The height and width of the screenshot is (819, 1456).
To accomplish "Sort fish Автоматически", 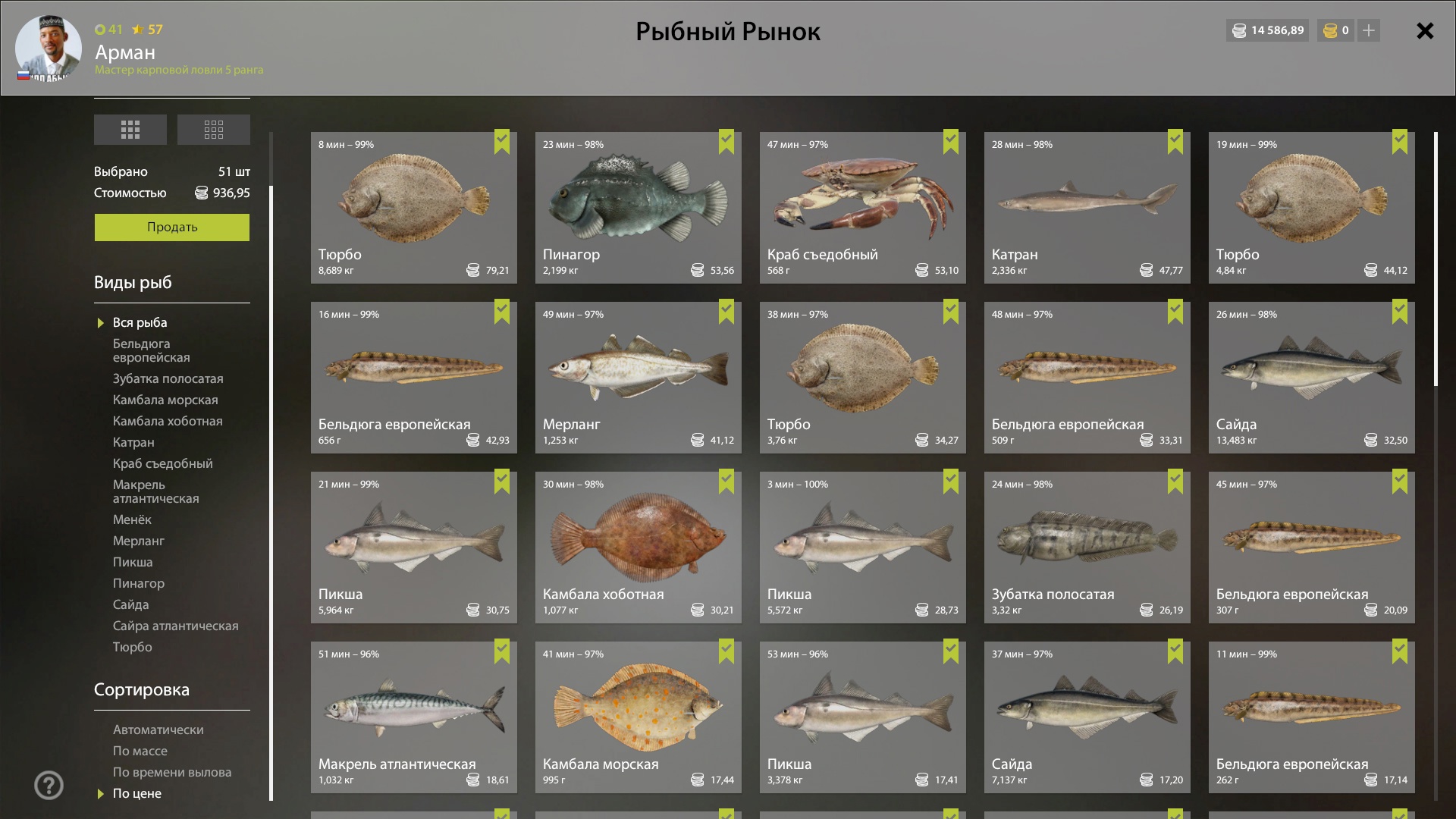I will click(x=158, y=730).
